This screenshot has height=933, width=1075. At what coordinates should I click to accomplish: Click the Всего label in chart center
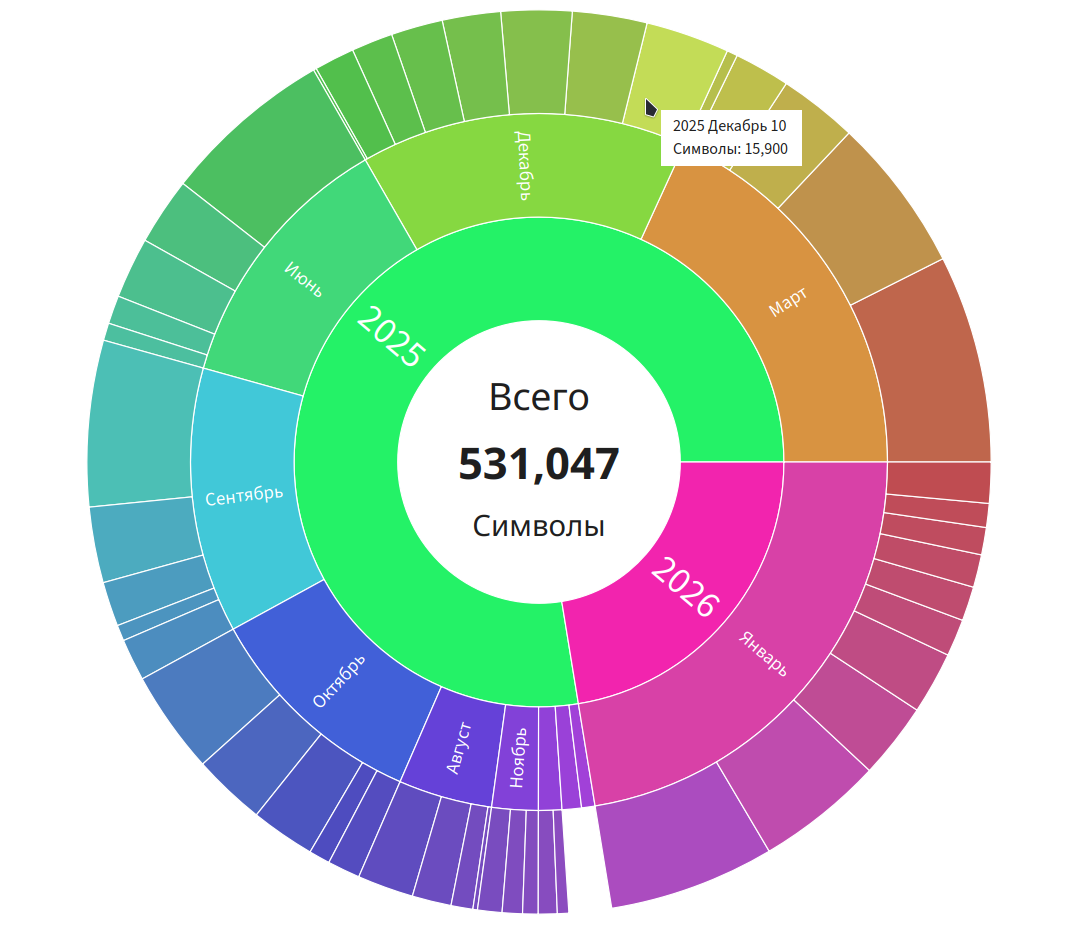[x=539, y=397]
